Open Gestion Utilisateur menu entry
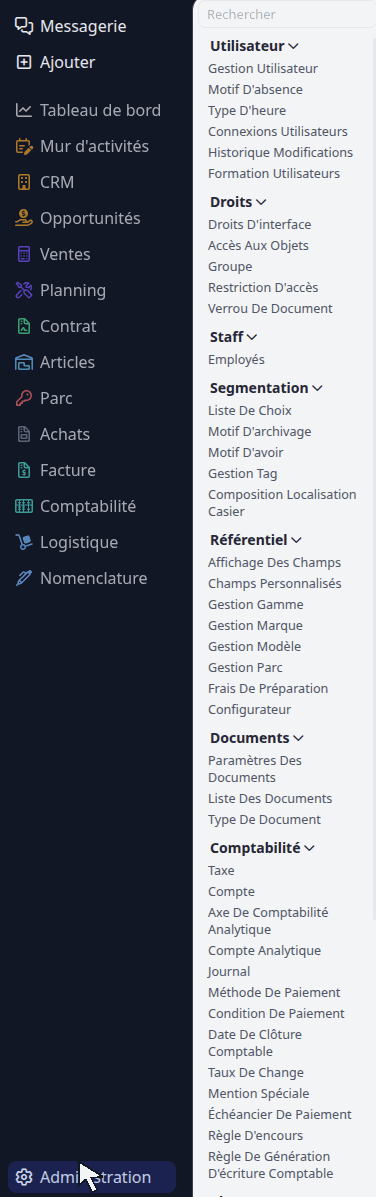 (262, 69)
